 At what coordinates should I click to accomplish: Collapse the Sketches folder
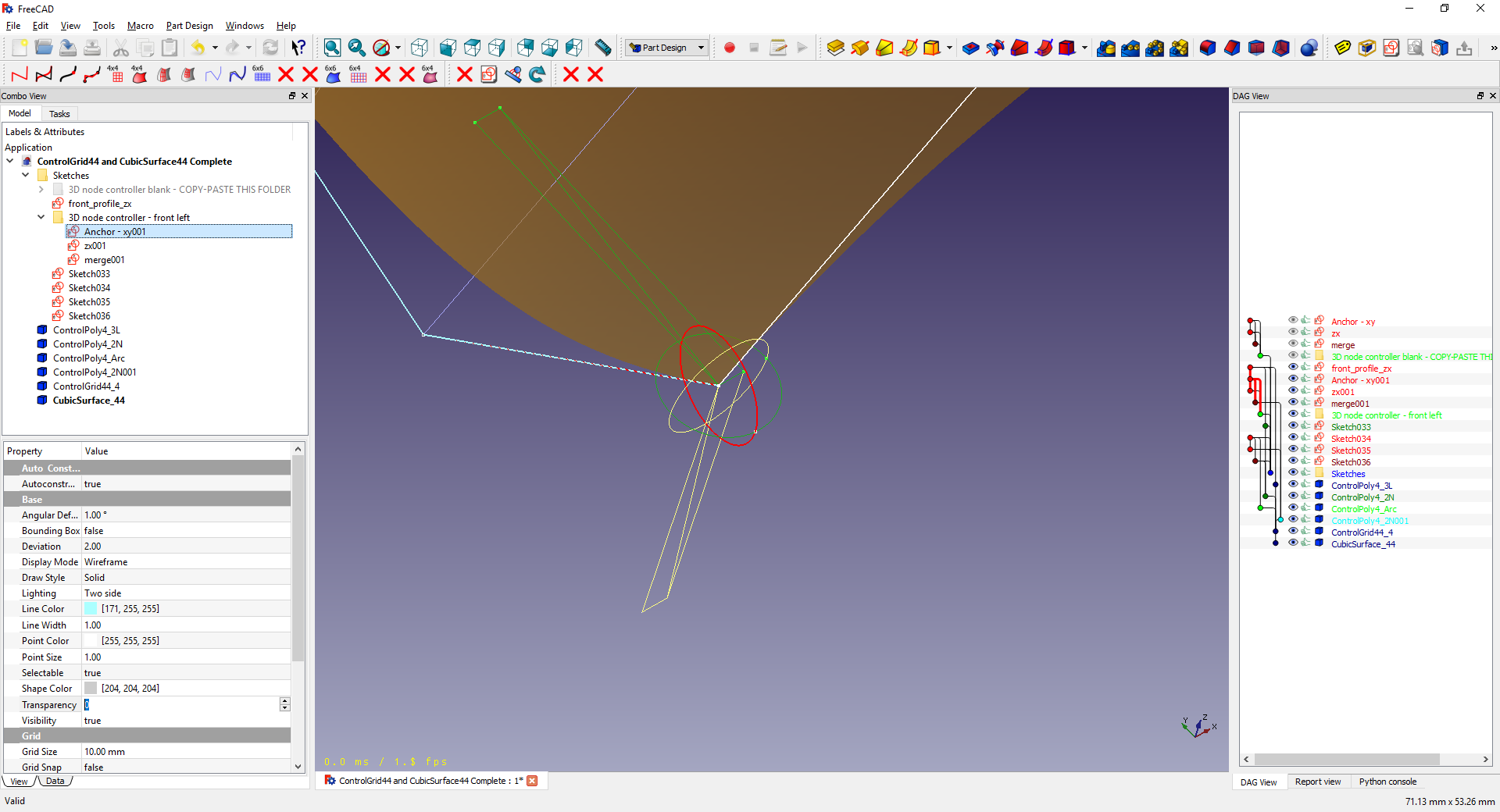tap(26, 176)
